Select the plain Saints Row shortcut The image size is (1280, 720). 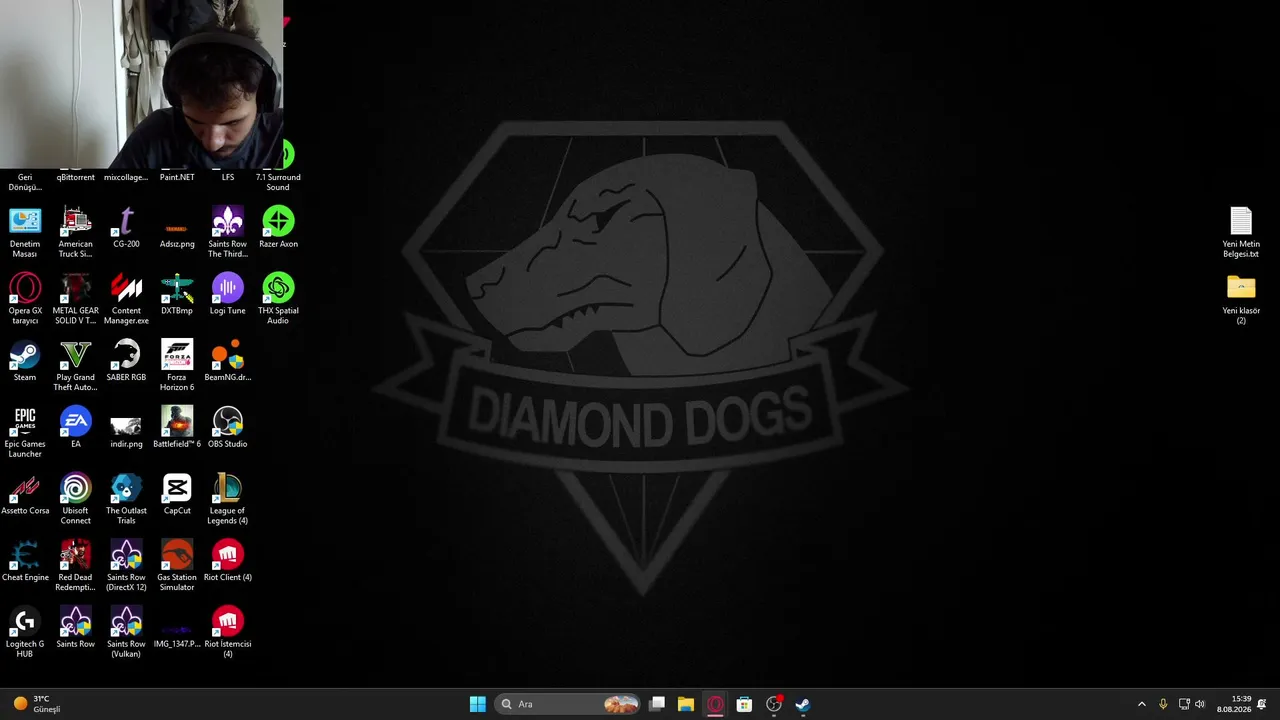(76, 628)
